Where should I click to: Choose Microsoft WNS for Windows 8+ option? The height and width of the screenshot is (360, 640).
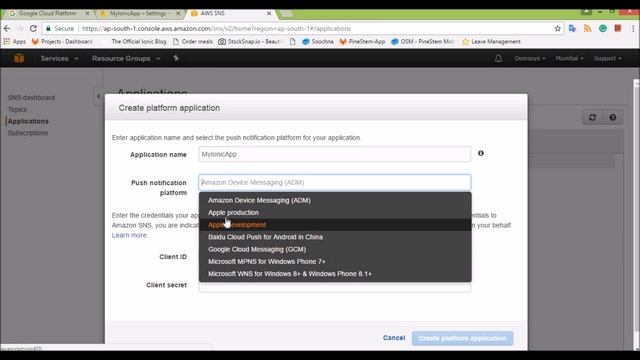(335, 274)
